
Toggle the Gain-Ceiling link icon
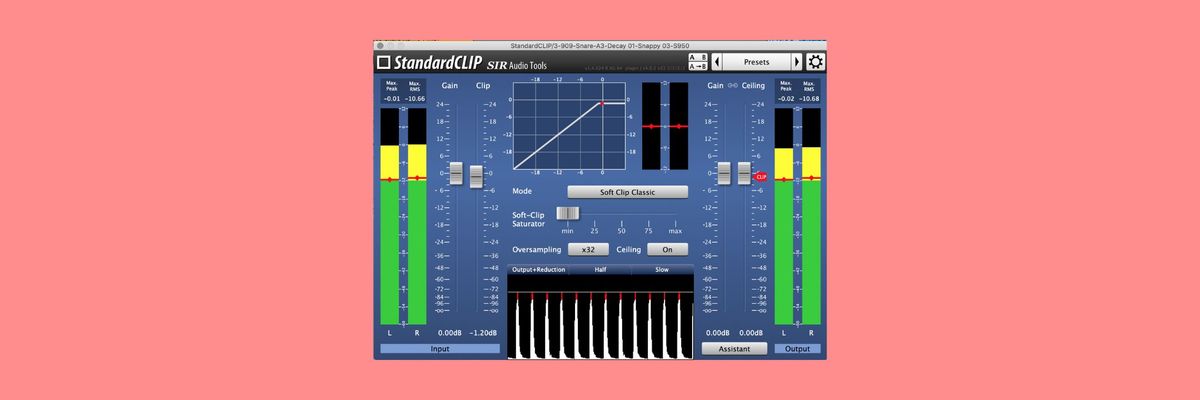(732, 86)
